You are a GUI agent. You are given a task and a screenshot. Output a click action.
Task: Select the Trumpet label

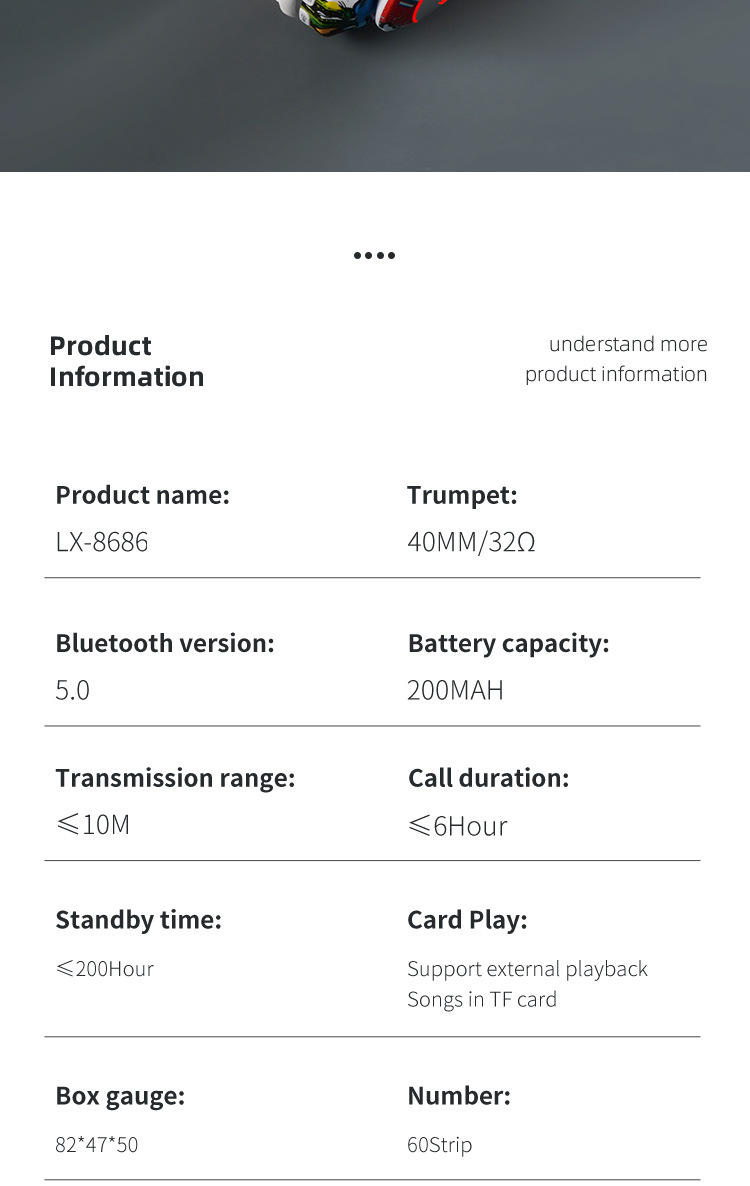[x=462, y=495]
